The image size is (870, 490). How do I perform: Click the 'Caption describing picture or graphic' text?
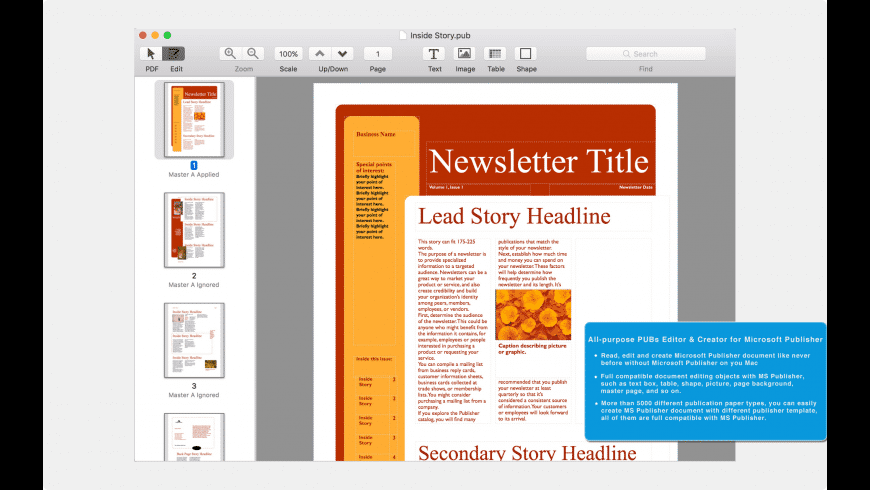tap(532, 348)
